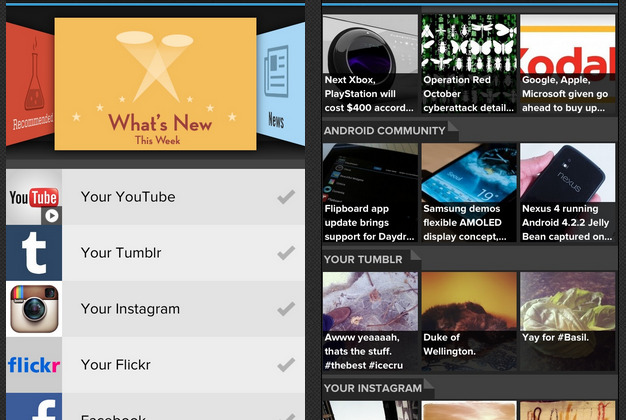Screen dimensions: 626x420
Task: Tap the Tumblr logo icon
Action: click(x=34, y=253)
